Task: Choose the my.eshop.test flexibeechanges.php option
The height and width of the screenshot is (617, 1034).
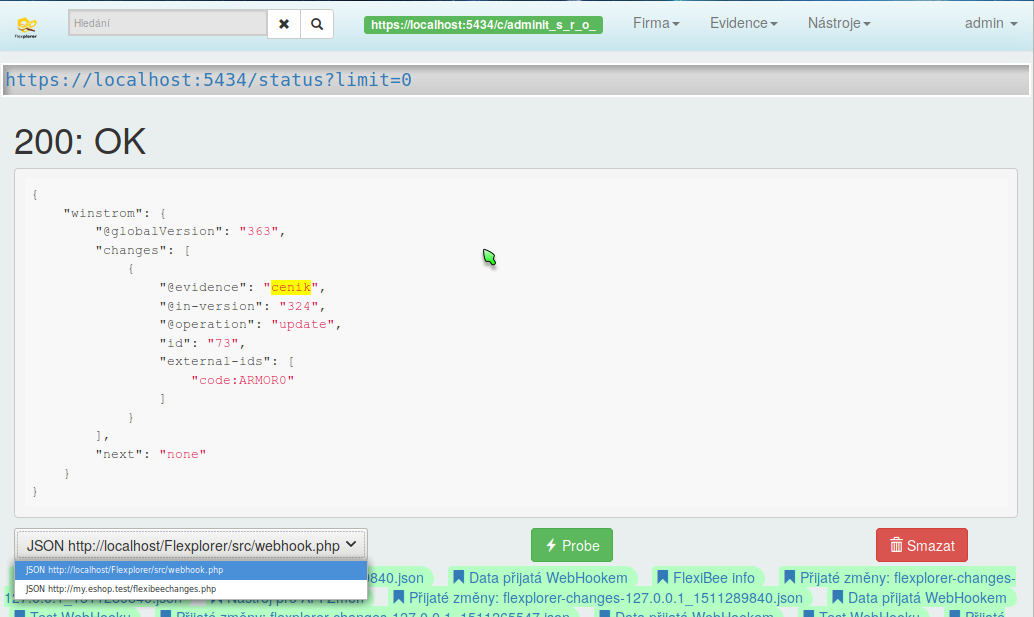Action: (x=191, y=589)
